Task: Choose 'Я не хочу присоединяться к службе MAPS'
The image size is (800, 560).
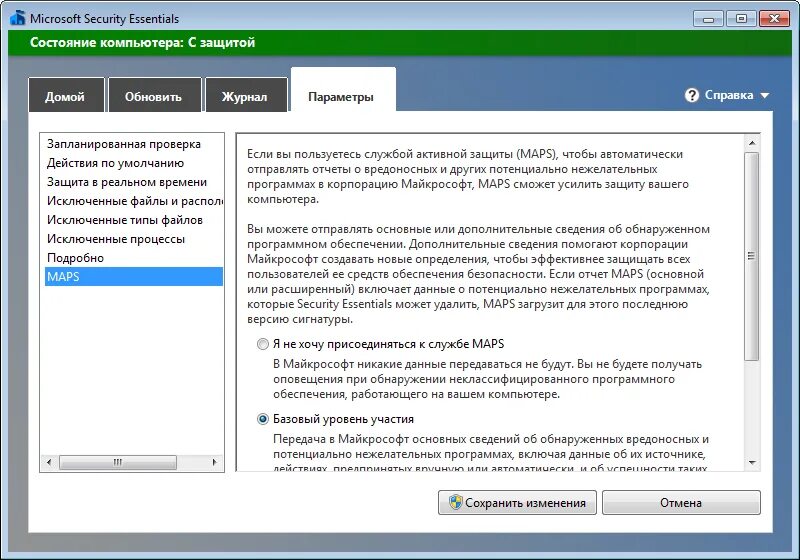Action: click(262, 344)
